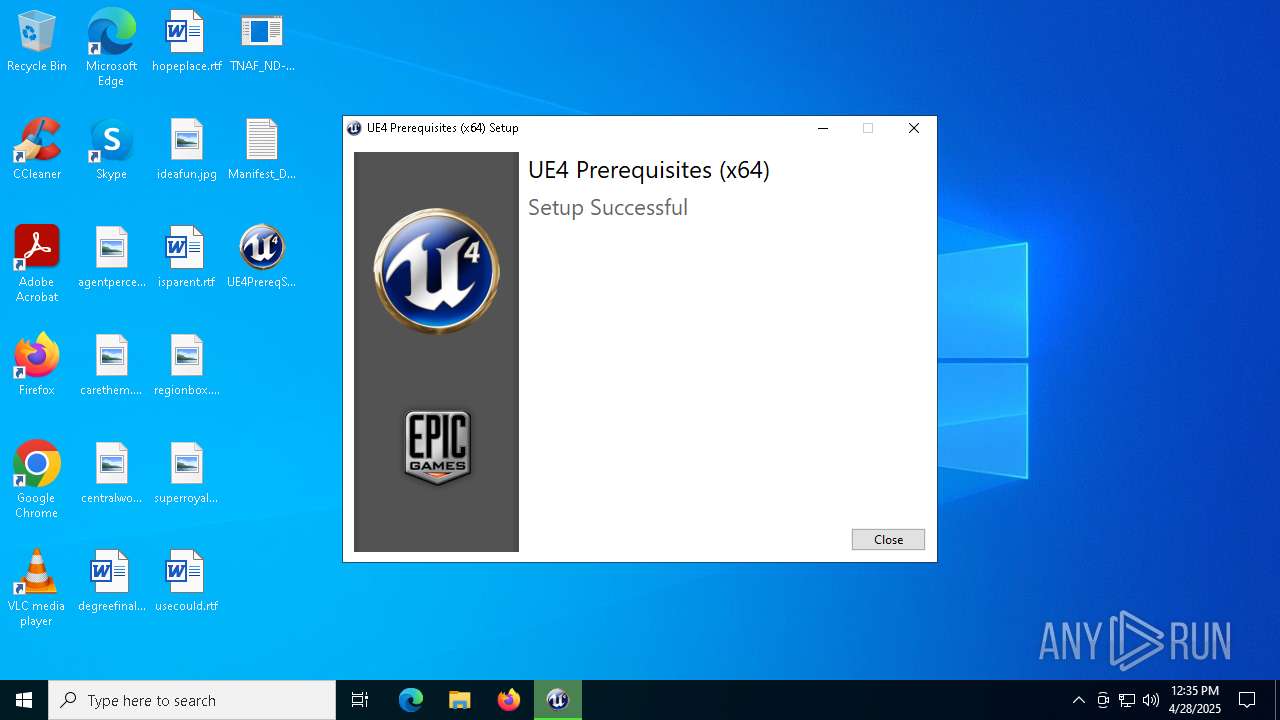
Task: Click the taskbar search box
Action: (x=192, y=700)
